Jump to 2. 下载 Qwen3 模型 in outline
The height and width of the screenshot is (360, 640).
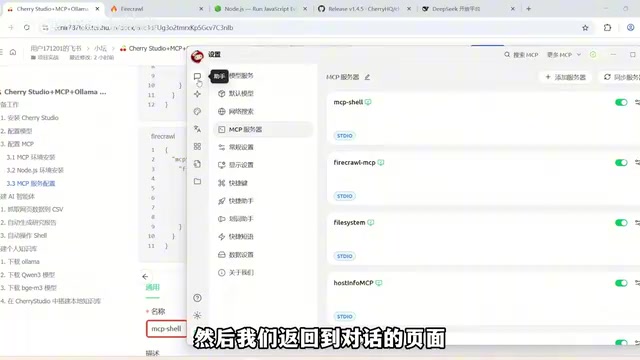click(x=28, y=275)
